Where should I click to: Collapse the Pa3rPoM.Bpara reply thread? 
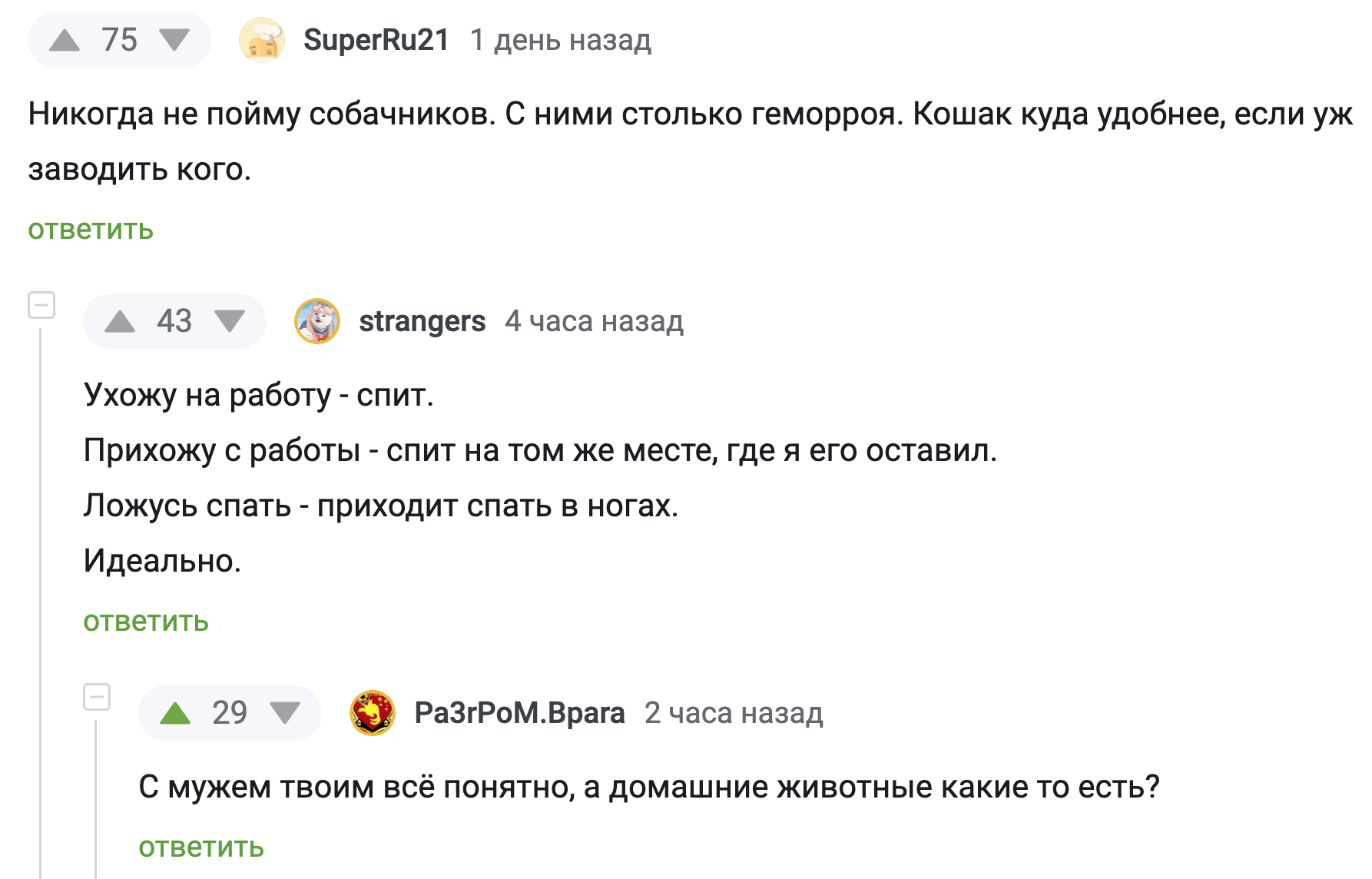97,697
